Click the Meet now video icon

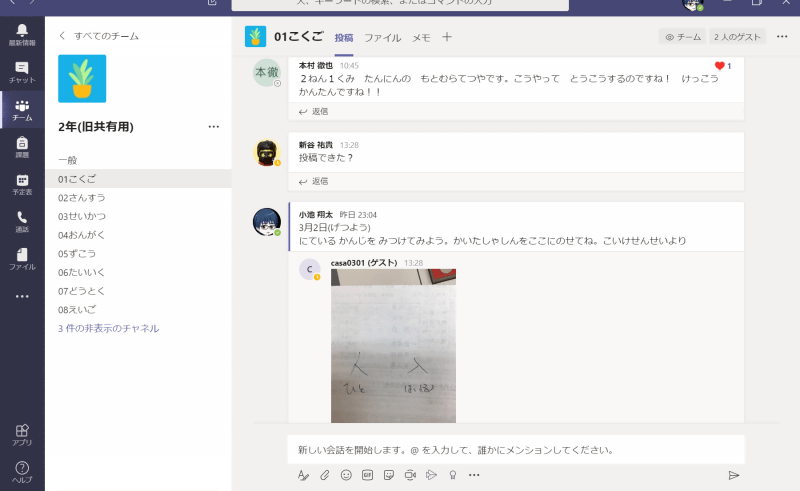(410, 475)
